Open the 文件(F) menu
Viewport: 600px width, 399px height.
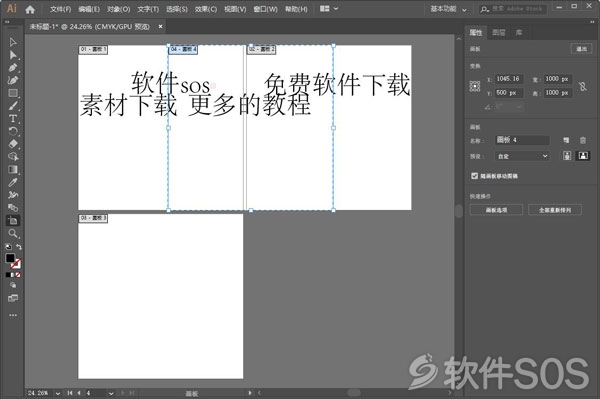tap(60, 9)
